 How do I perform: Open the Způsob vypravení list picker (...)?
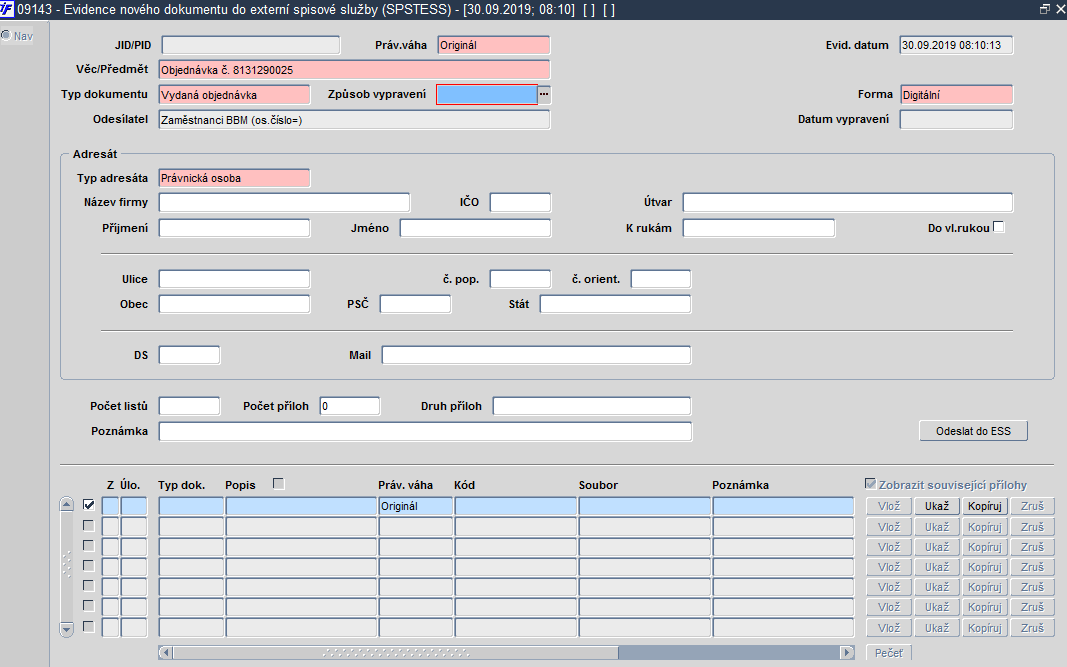click(x=544, y=95)
